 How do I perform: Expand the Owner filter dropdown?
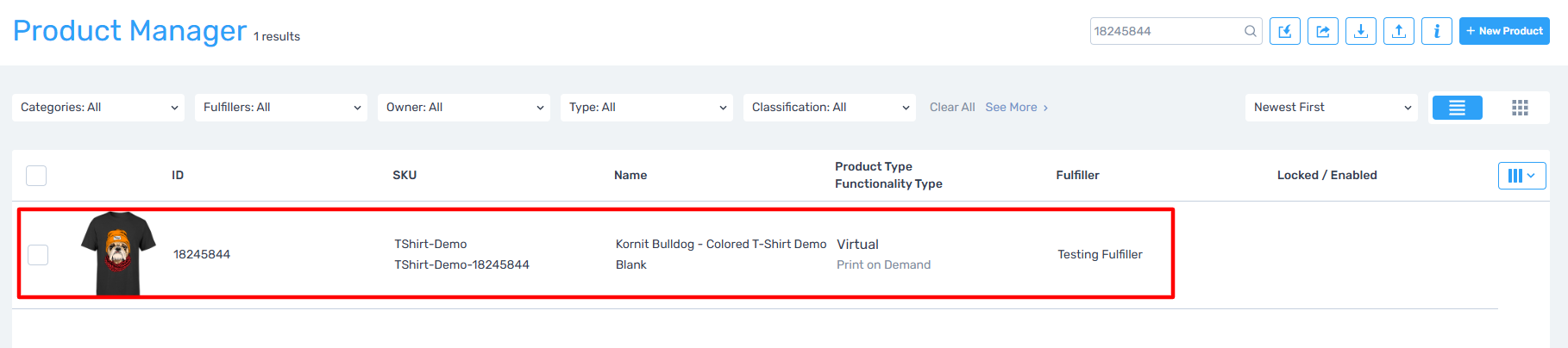pyautogui.click(x=464, y=108)
